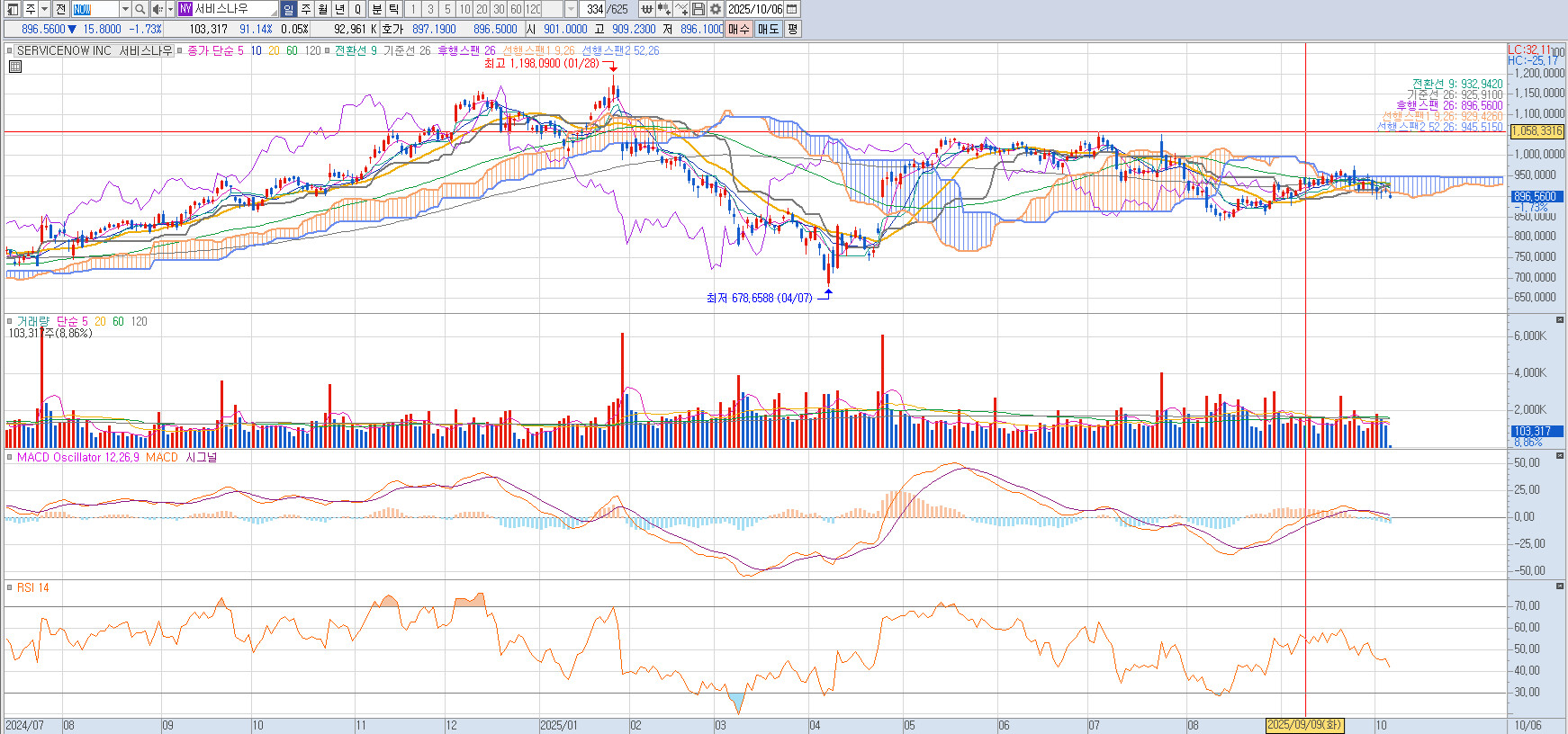The width and height of the screenshot is (1568, 734).
Task: Choose the 5 interval preset button
Action: (x=447, y=9)
